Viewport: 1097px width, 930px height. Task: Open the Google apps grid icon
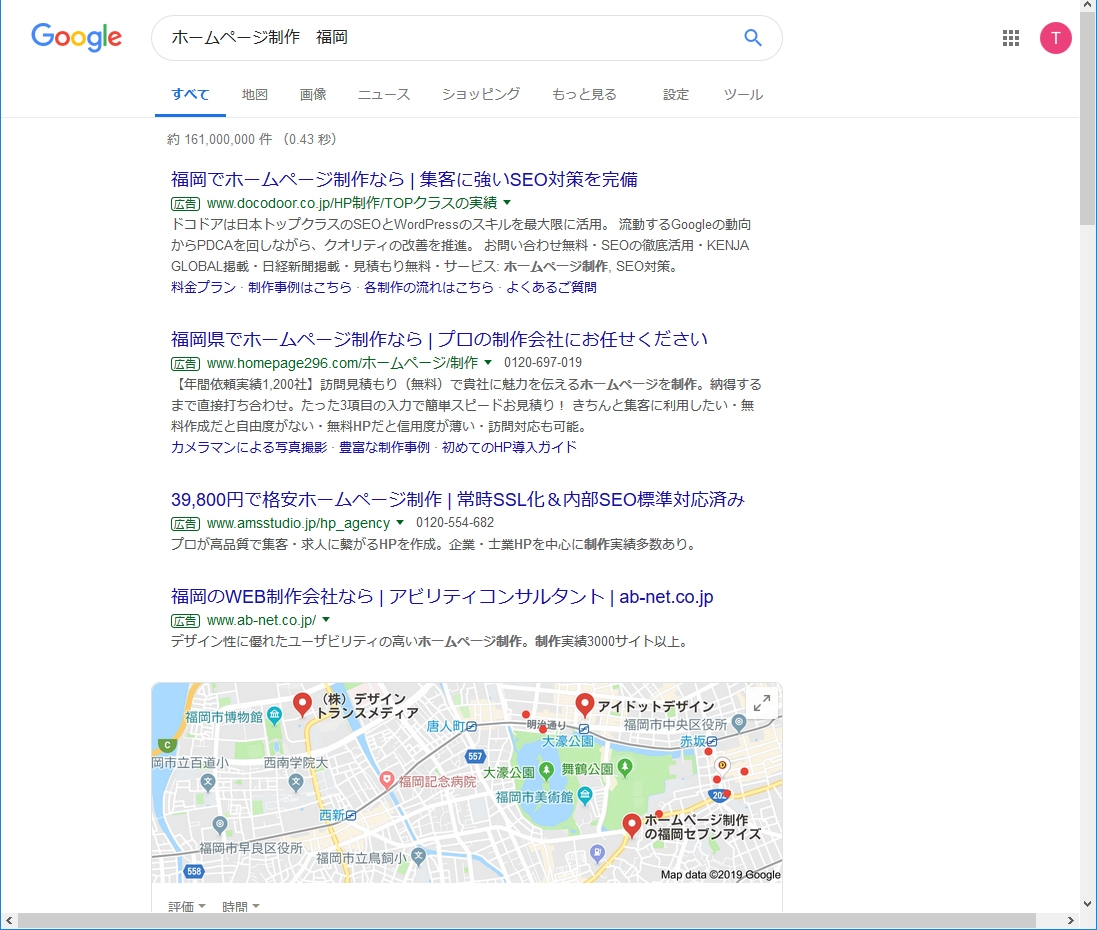point(1011,38)
